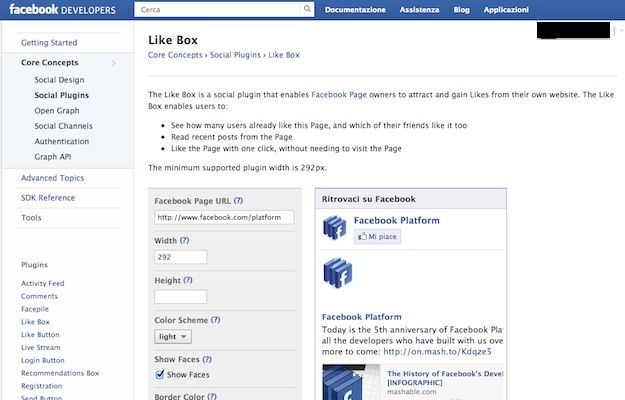The width and height of the screenshot is (625, 400).
Task: Expand the Core Concepts chevron arrow
Action: [x=114, y=63]
